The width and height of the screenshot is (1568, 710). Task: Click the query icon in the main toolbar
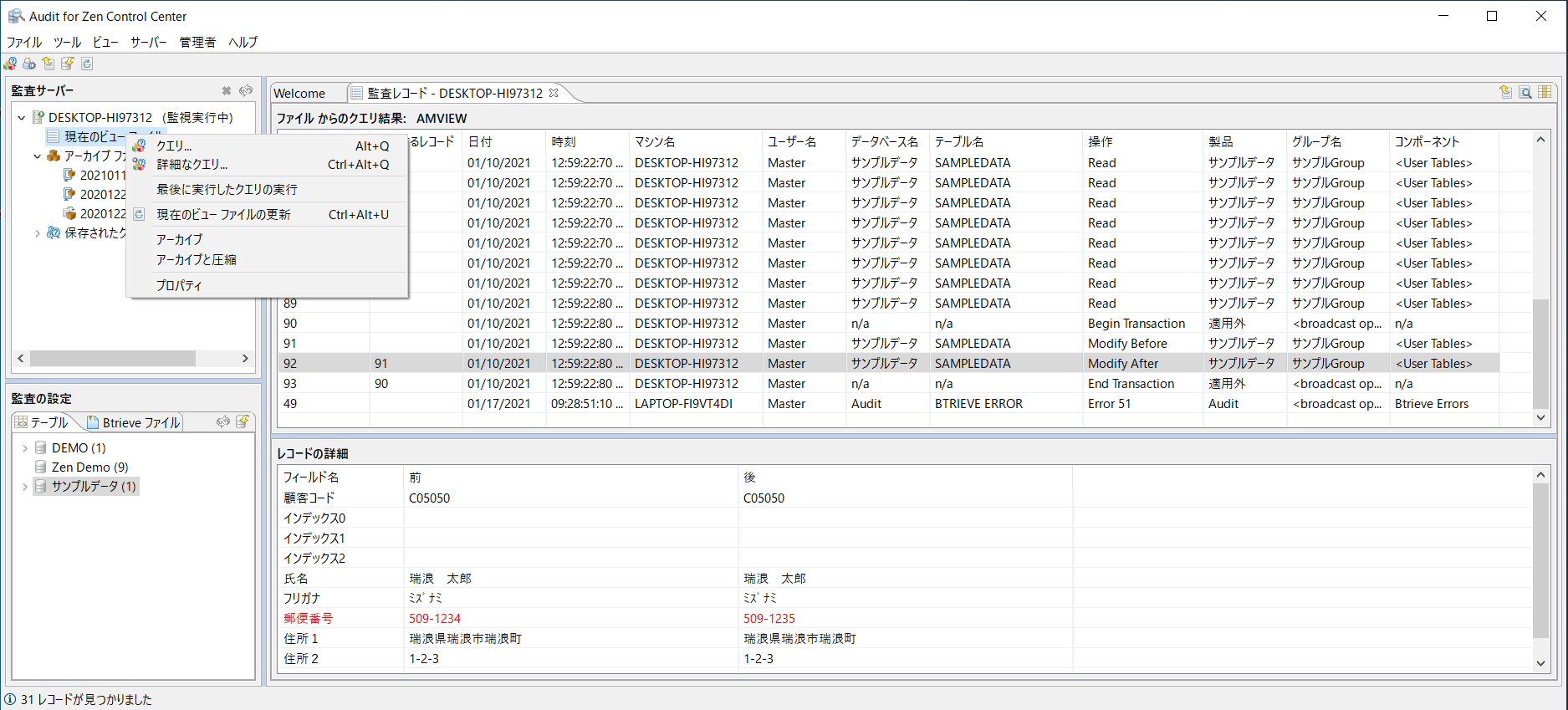10,64
